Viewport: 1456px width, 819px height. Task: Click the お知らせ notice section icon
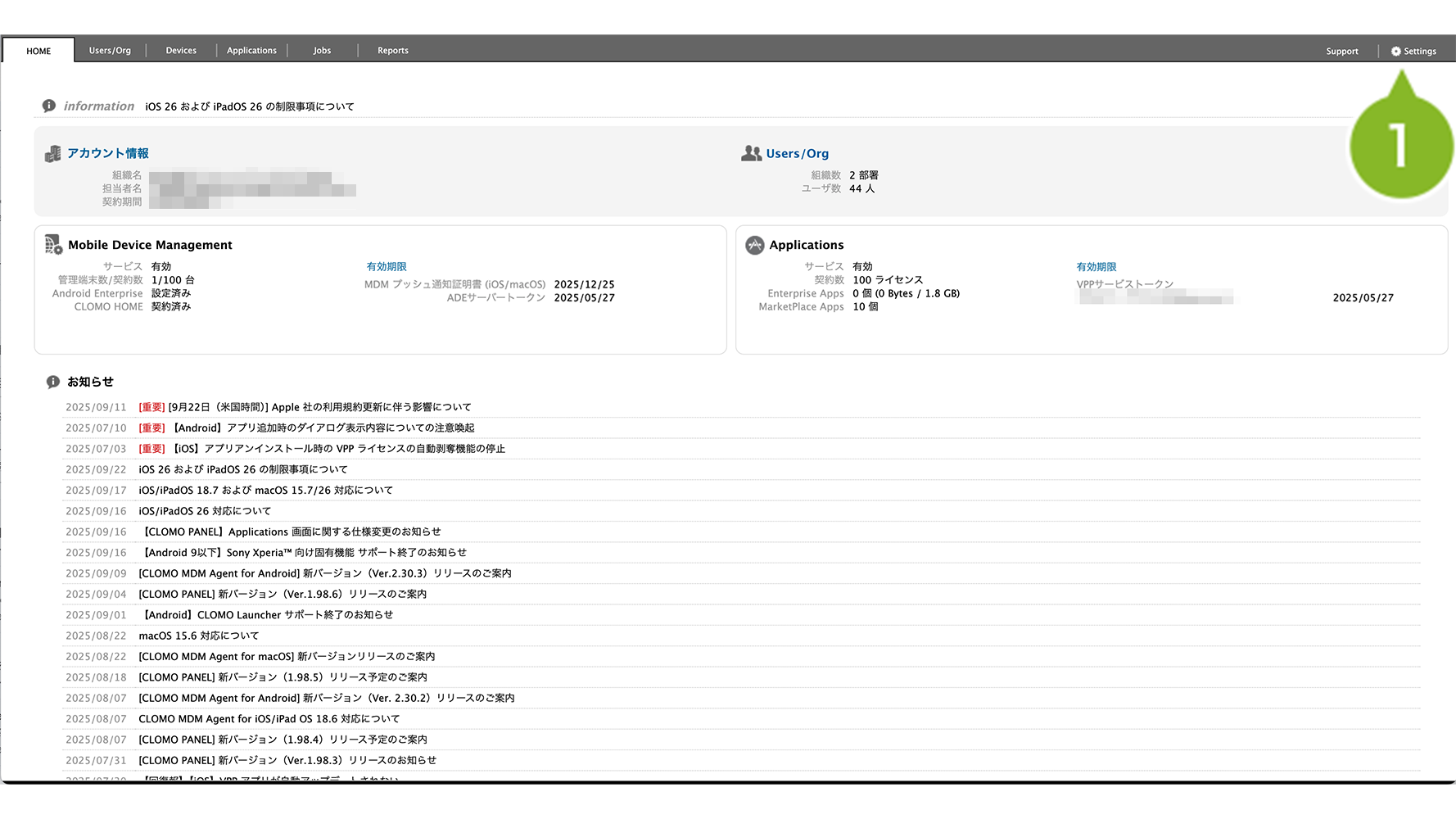tap(53, 382)
